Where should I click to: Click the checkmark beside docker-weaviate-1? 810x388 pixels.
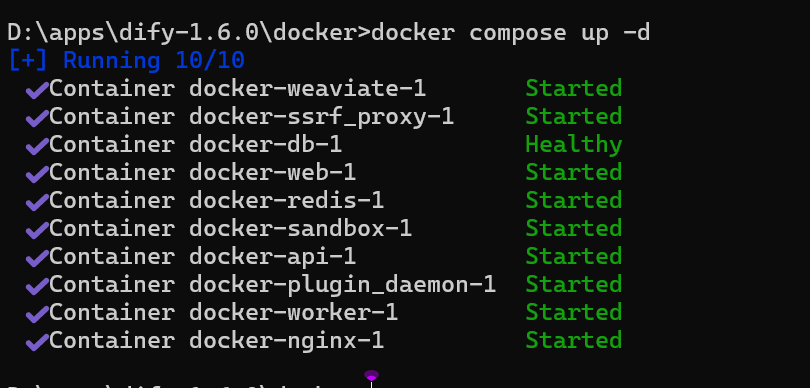tap(37, 90)
